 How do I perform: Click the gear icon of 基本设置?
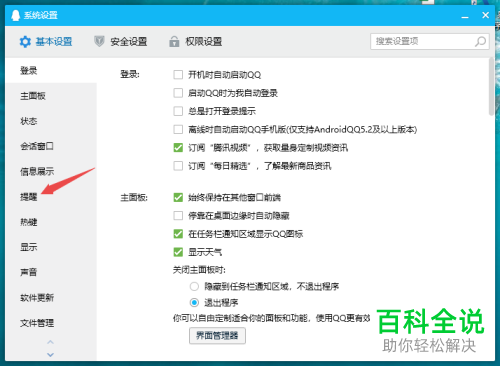click(x=25, y=42)
